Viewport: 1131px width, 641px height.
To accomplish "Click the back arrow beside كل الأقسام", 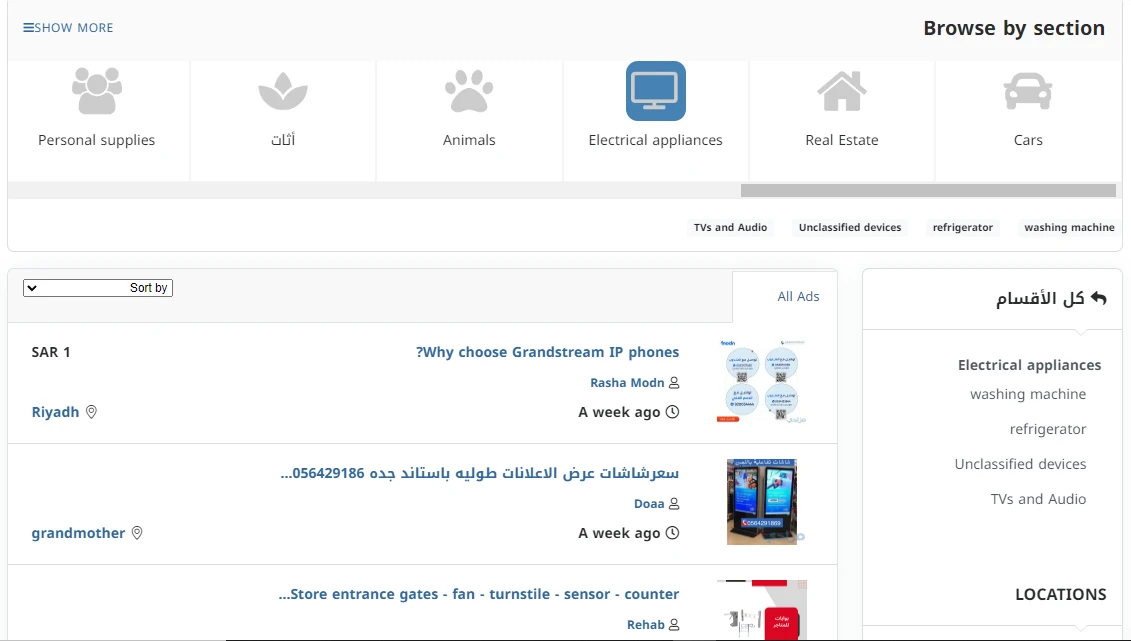I will 1099,299.
